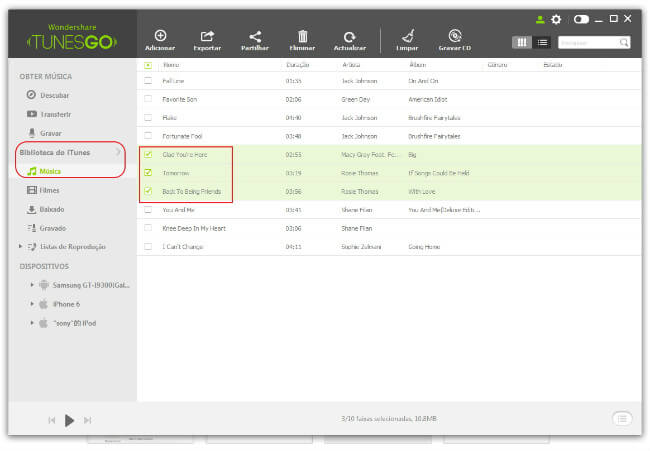Check the Fall Line song checkbox
The height and width of the screenshot is (451, 650).
pos(148,80)
